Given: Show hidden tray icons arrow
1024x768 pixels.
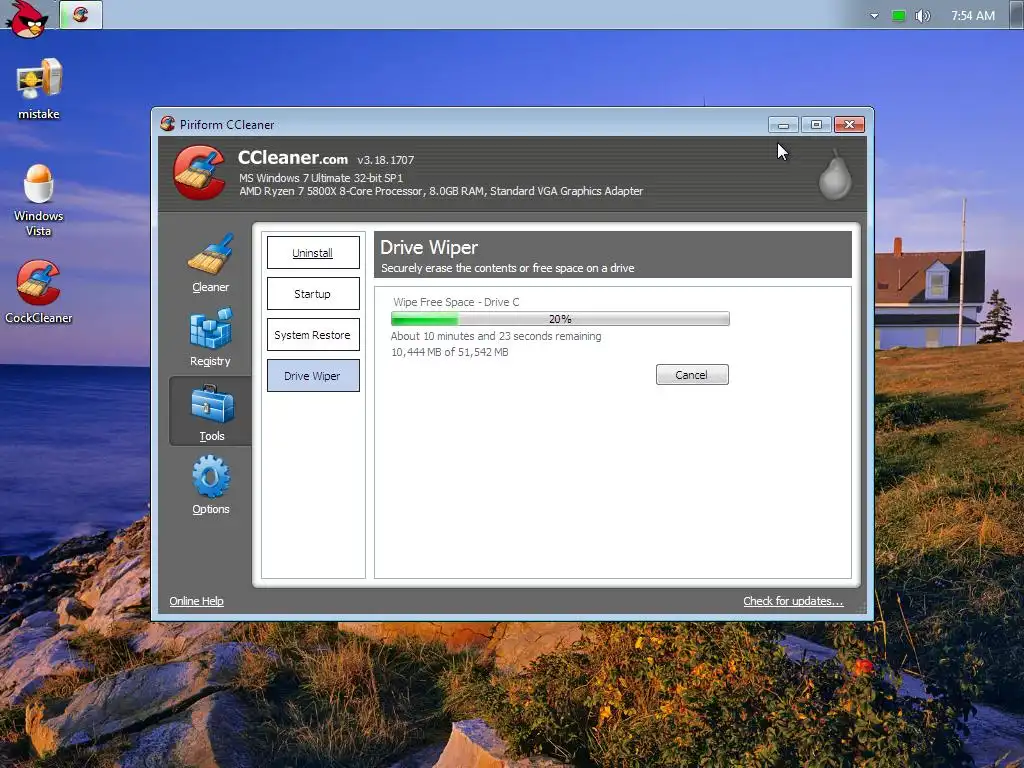Looking at the screenshot, I should tap(874, 16).
